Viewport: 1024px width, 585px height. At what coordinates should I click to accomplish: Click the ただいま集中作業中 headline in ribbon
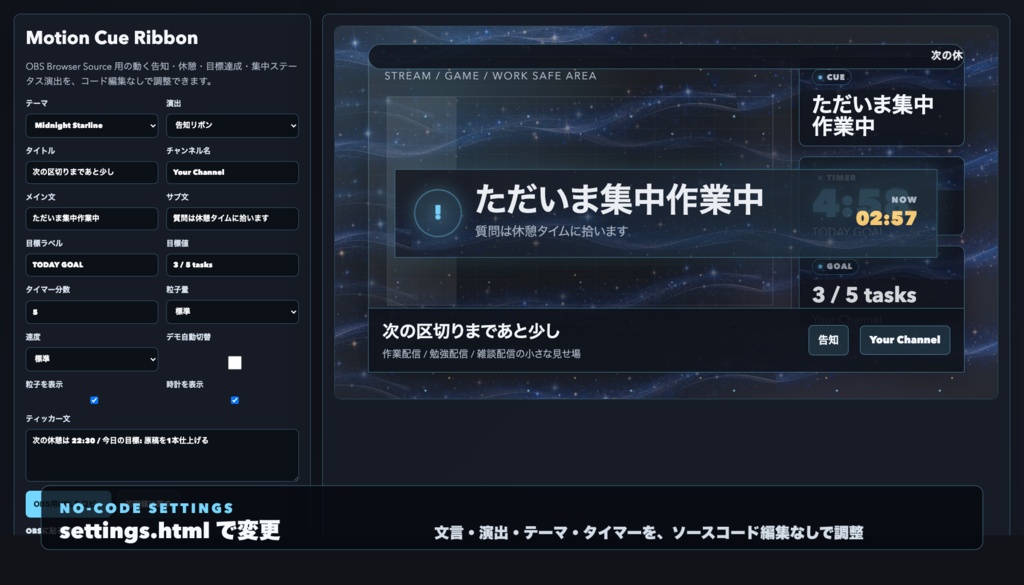pyautogui.click(x=619, y=199)
